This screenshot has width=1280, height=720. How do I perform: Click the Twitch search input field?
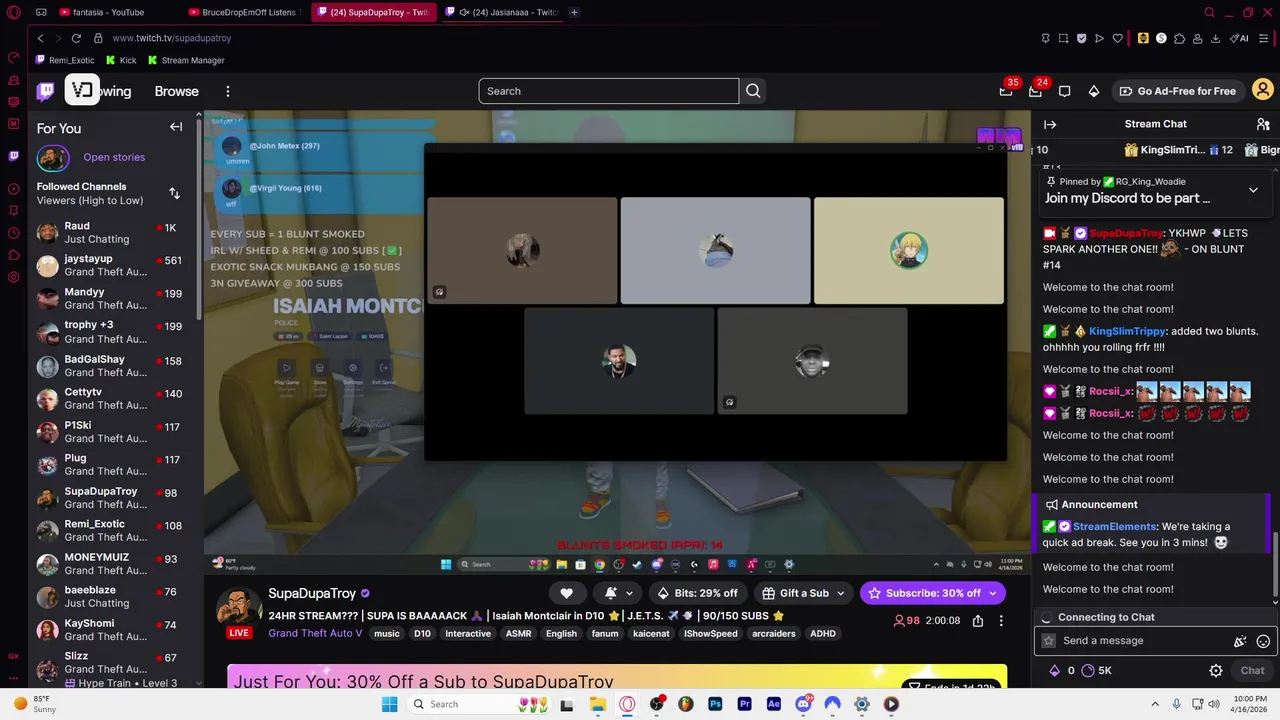pyautogui.click(x=609, y=91)
